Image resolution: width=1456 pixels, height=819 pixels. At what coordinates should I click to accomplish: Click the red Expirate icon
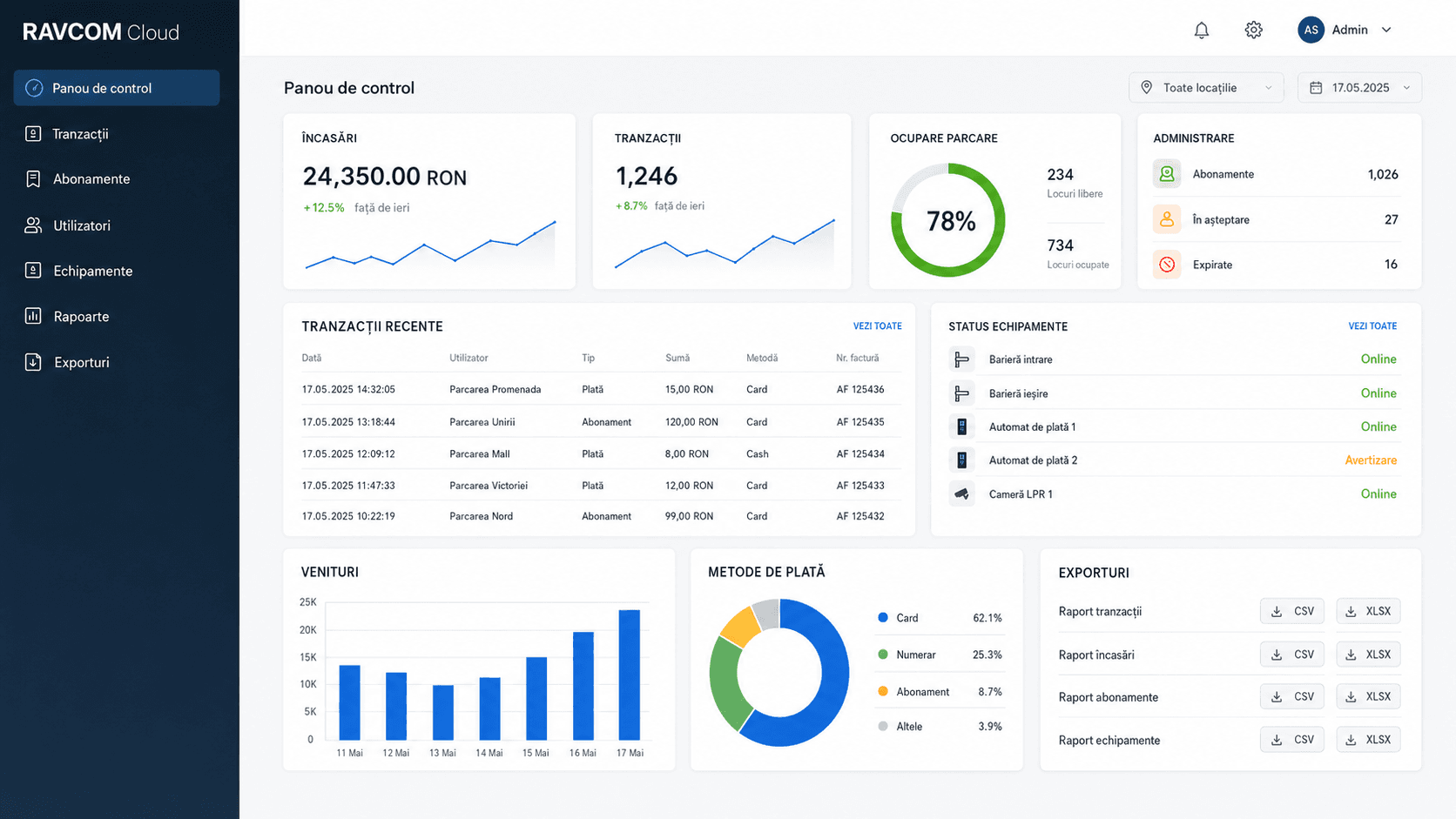point(1167,265)
